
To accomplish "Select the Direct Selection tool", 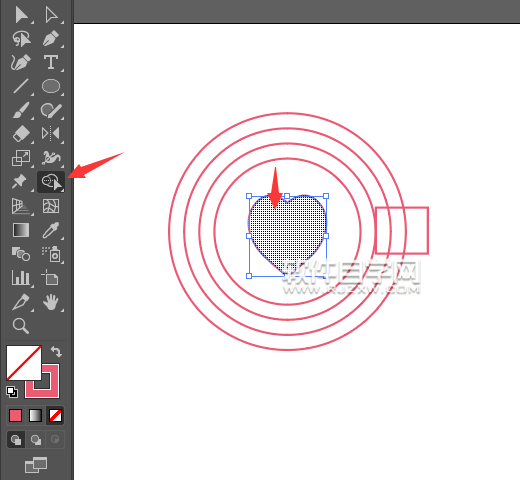I will pyautogui.click(x=51, y=15).
